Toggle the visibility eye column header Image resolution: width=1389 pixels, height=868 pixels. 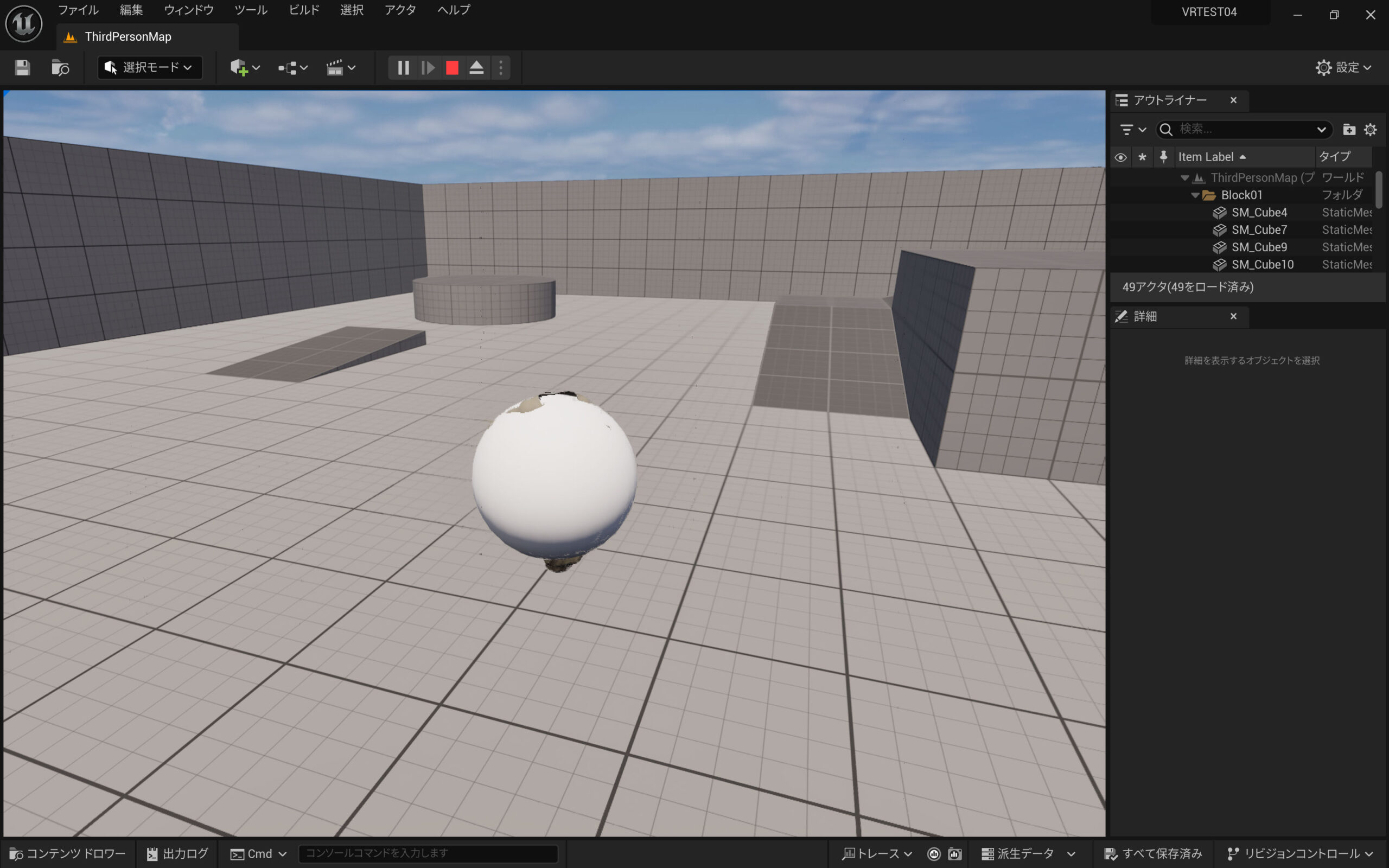click(1120, 157)
